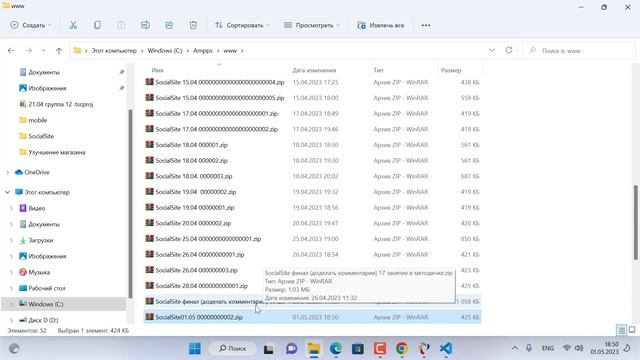The width and height of the screenshot is (640, 360).
Task: Click the search www input field
Action: point(579,51)
